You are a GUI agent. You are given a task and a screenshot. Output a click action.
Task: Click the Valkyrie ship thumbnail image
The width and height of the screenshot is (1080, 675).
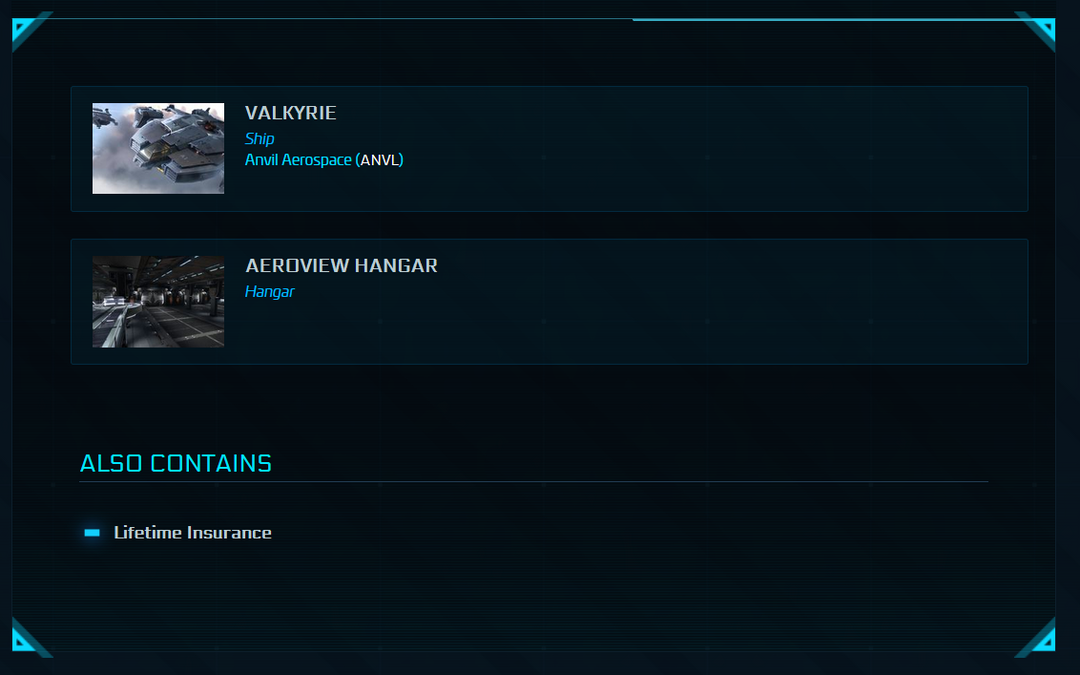158,148
